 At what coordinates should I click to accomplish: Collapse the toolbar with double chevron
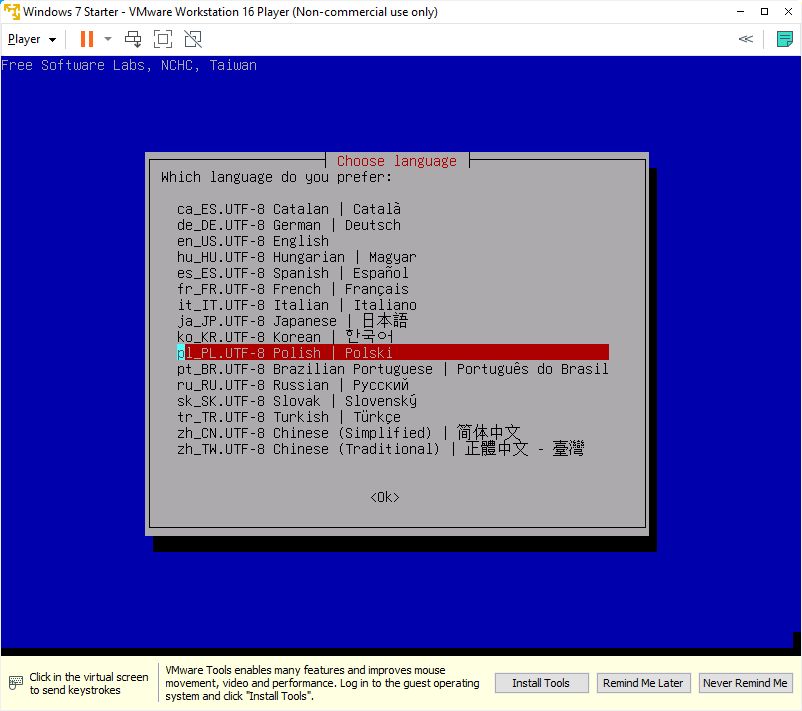coord(745,39)
